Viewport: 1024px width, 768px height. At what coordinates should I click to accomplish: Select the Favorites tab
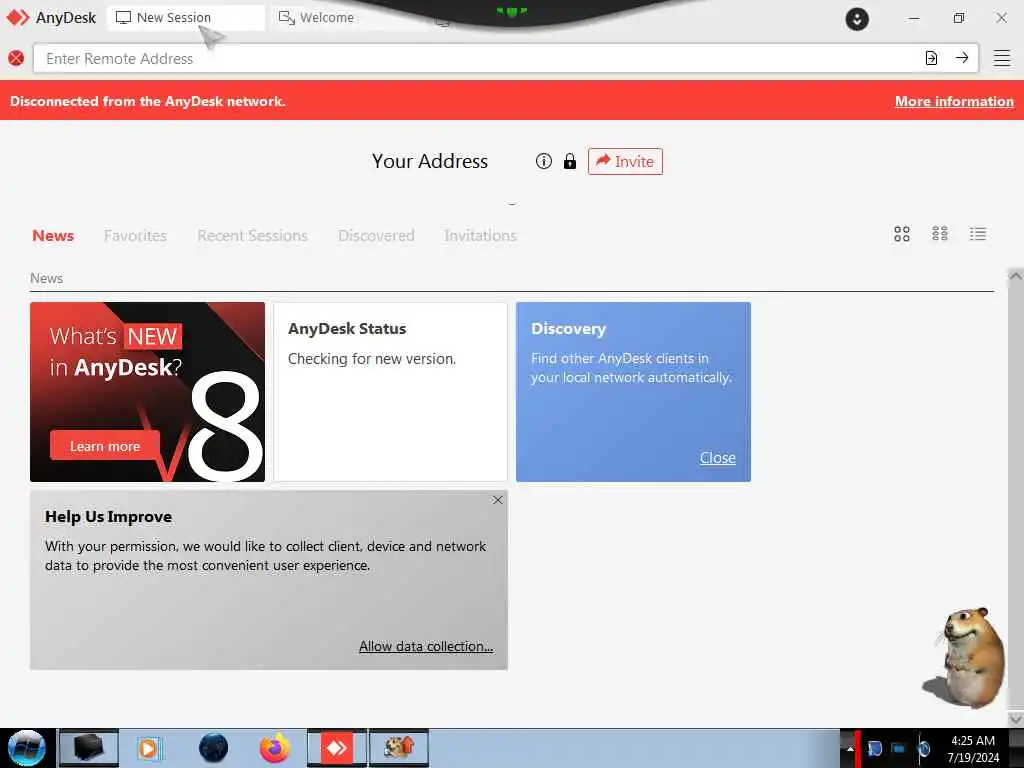135,236
